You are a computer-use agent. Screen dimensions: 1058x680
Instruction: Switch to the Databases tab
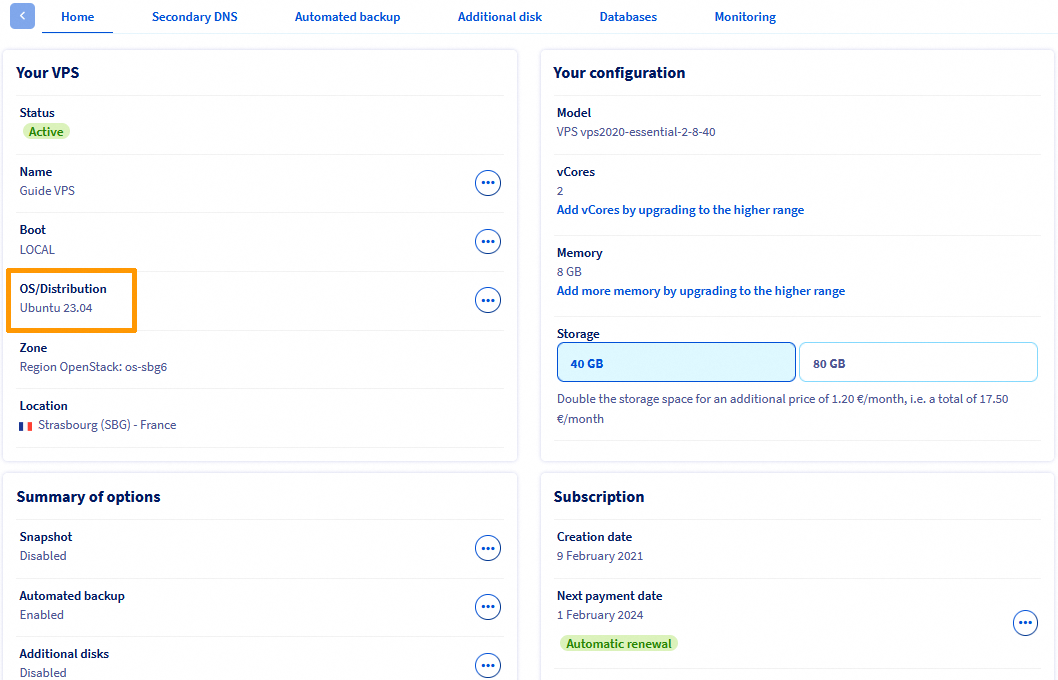(628, 16)
